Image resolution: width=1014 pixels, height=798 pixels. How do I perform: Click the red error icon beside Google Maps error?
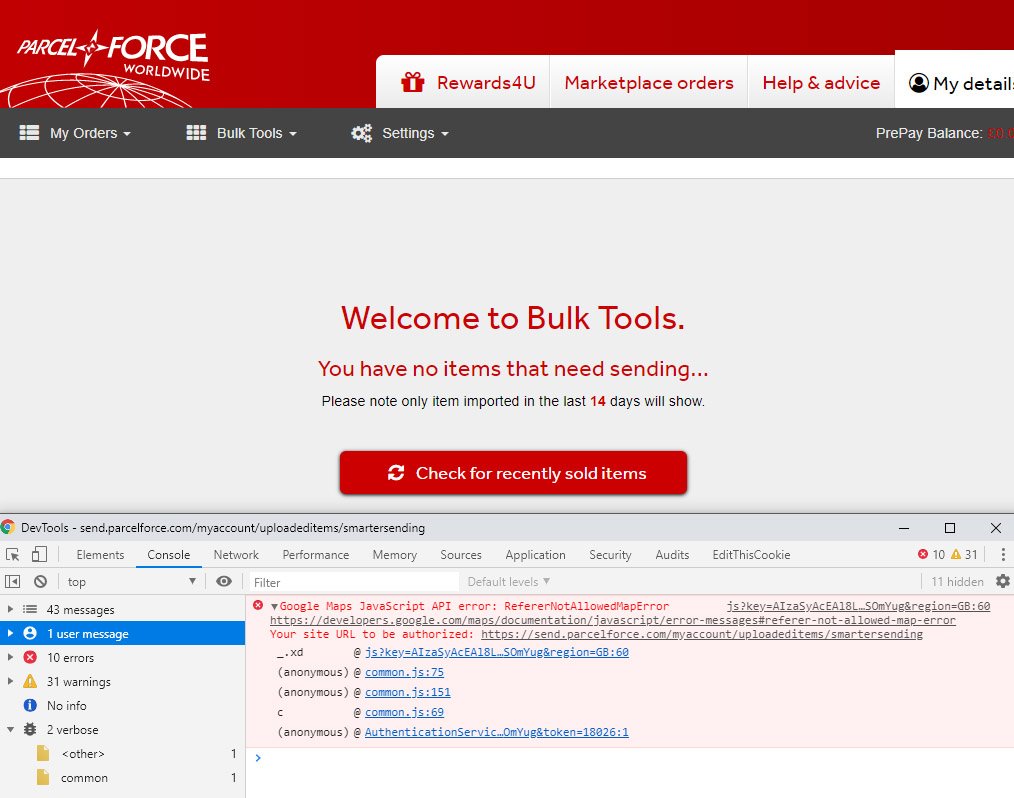tap(258, 605)
